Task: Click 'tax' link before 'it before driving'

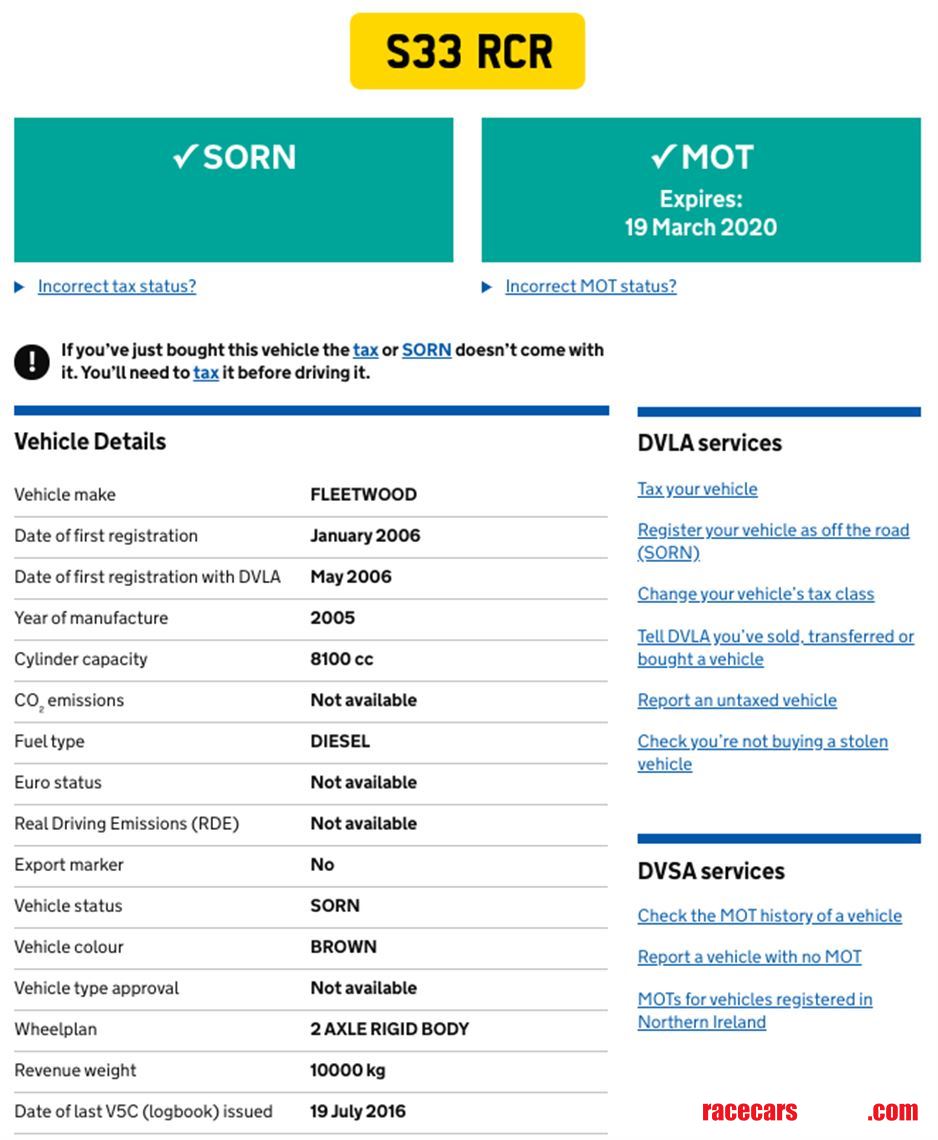Action: (206, 373)
